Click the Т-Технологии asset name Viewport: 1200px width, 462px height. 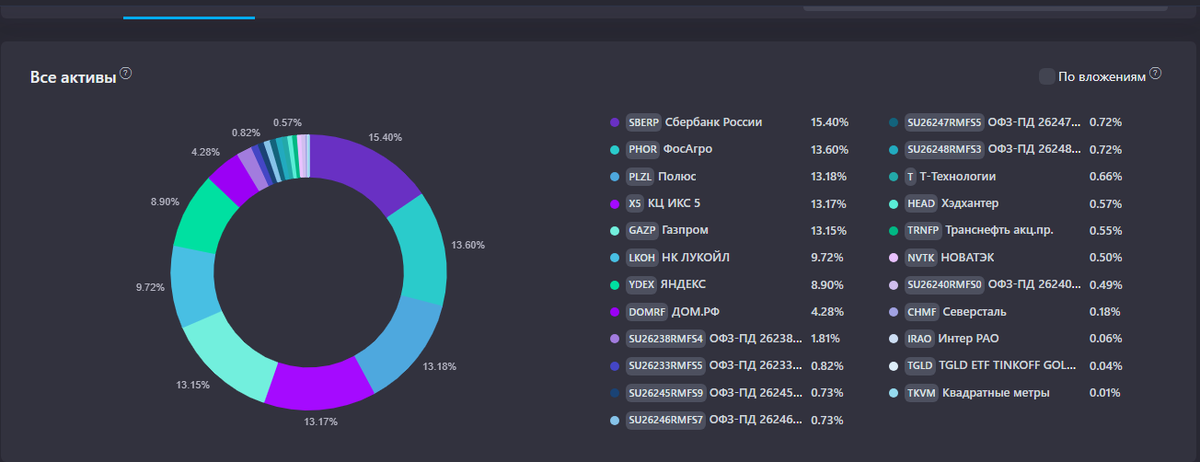(958, 176)
